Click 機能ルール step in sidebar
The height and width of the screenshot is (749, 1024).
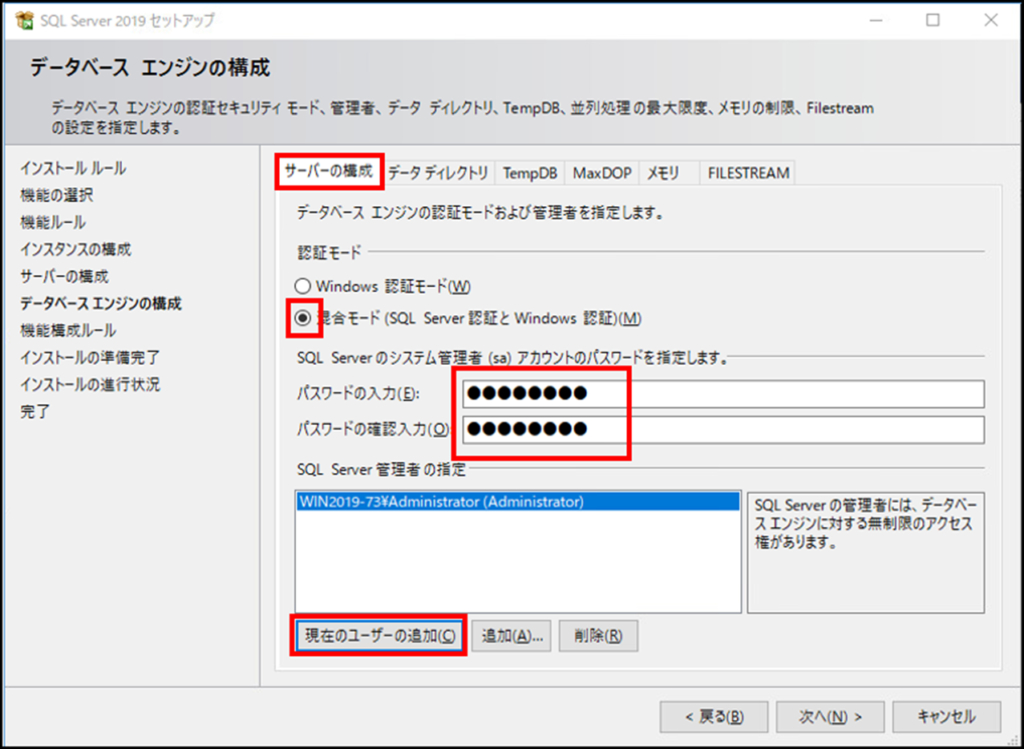(x=53, y=223)
